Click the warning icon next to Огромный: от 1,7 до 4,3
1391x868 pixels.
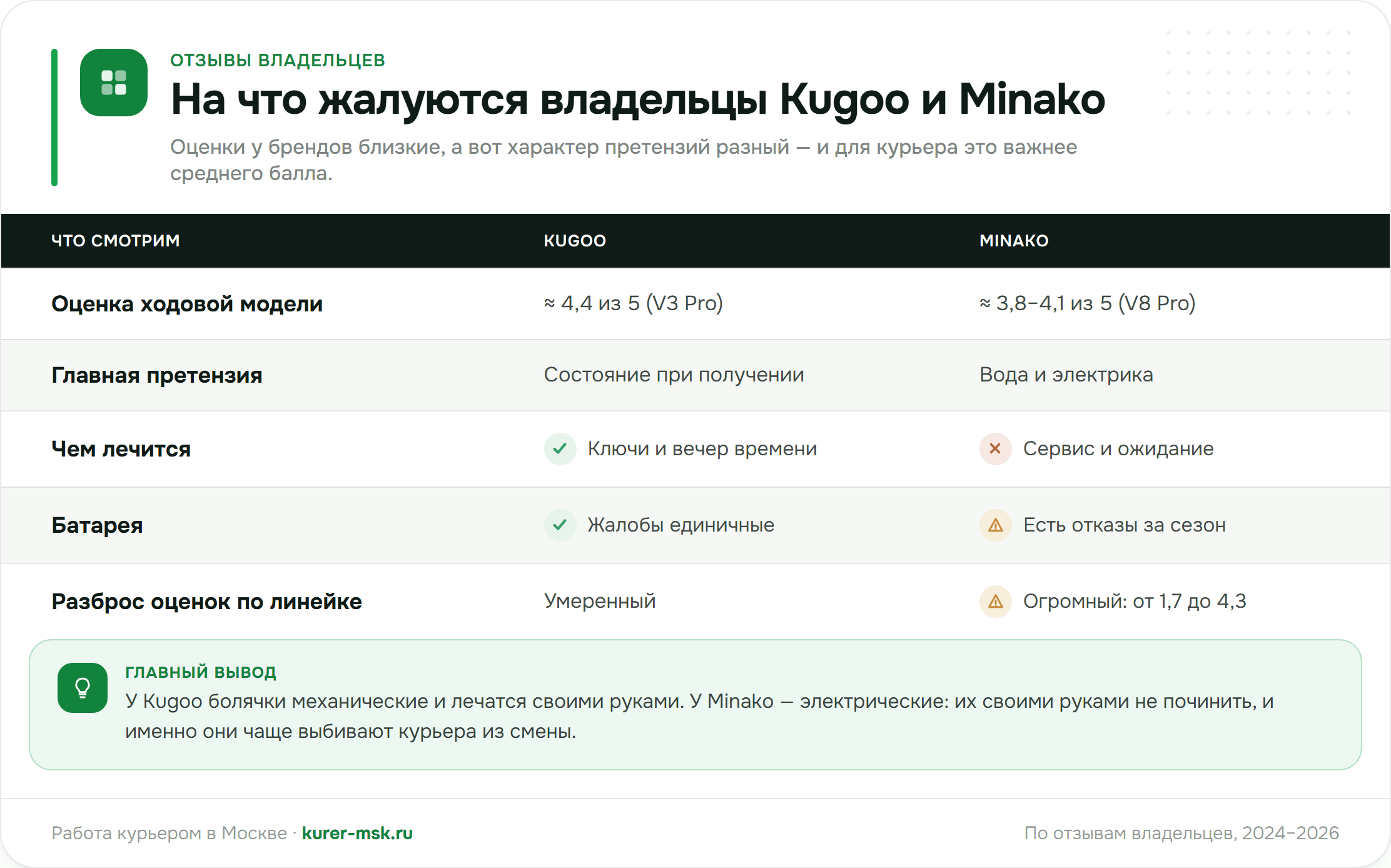(x=995, y=602)
